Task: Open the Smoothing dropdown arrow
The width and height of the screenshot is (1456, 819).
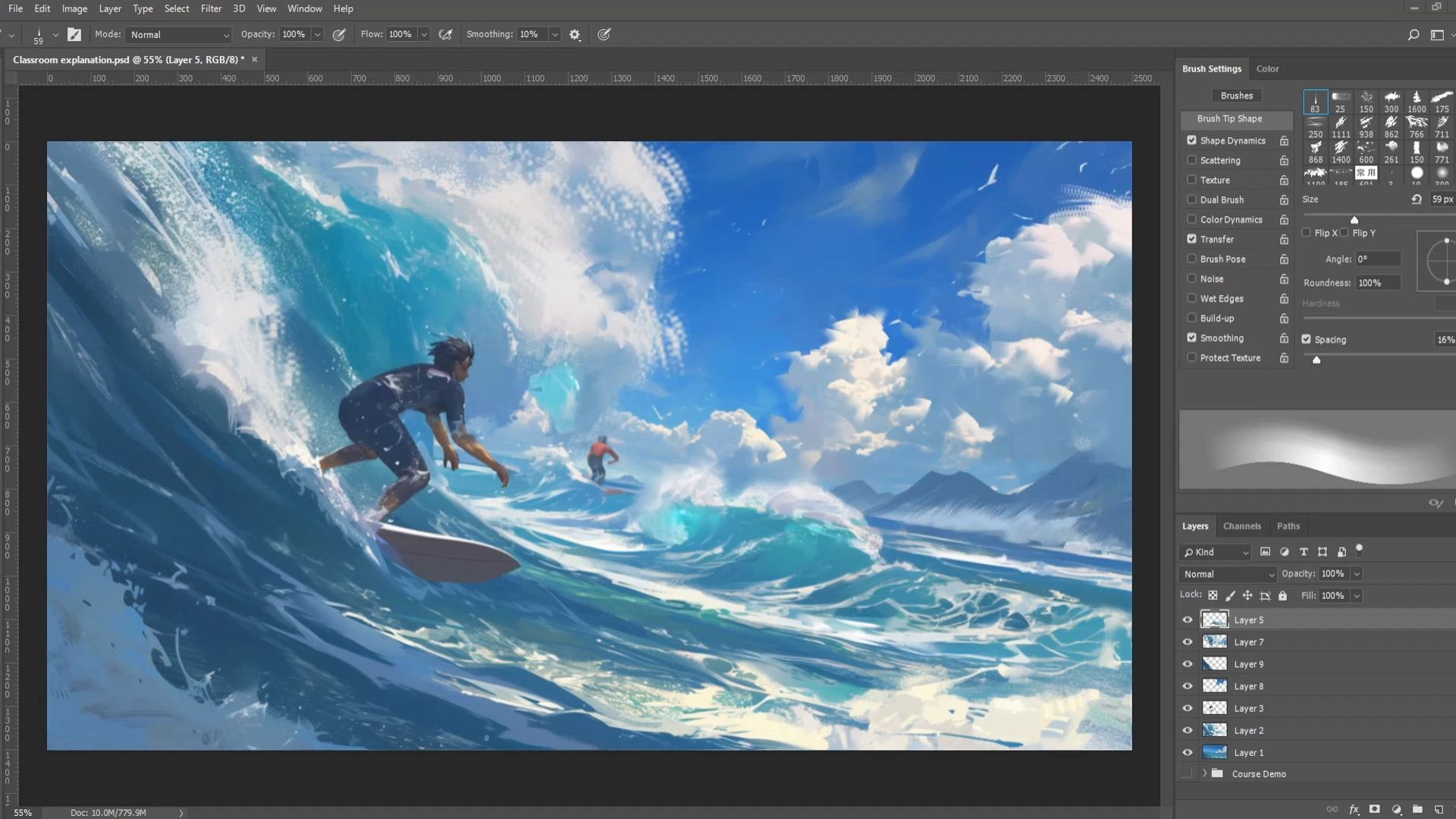Action: [x=555, y=35]
